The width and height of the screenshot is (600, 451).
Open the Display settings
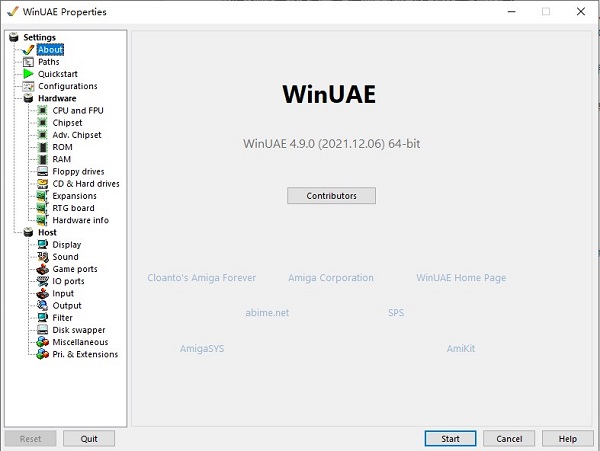click(x=67, y=244)
